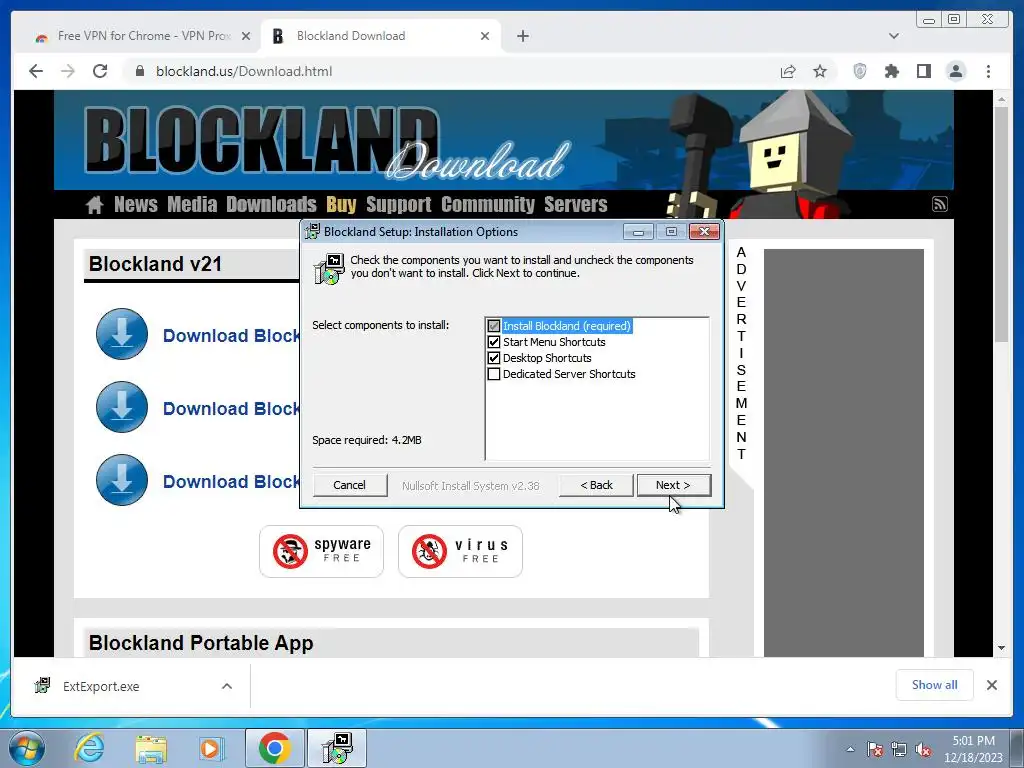Open Chrome's three-dot menu
This screenshot has height=768, width=1024.
[x=988, y=71]
